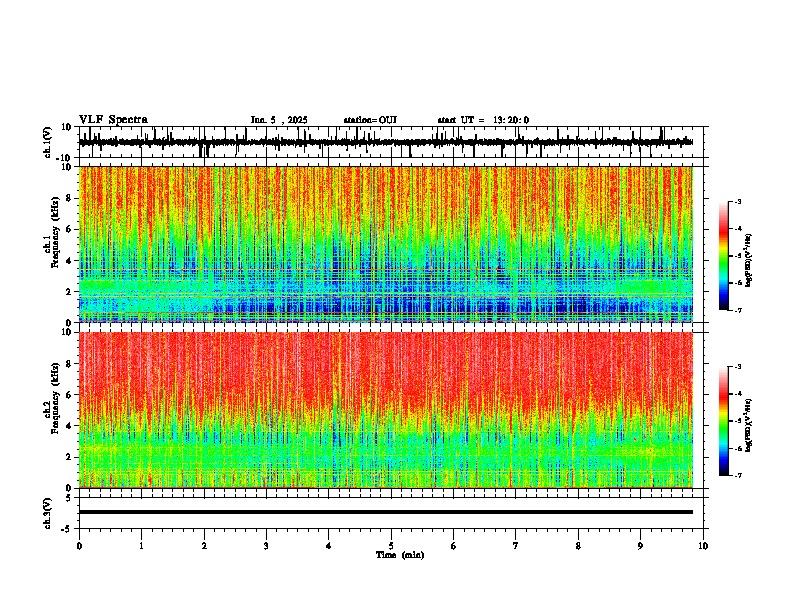Click the ch.1 'Frequency (kHz)' axis label

point(56,232)
